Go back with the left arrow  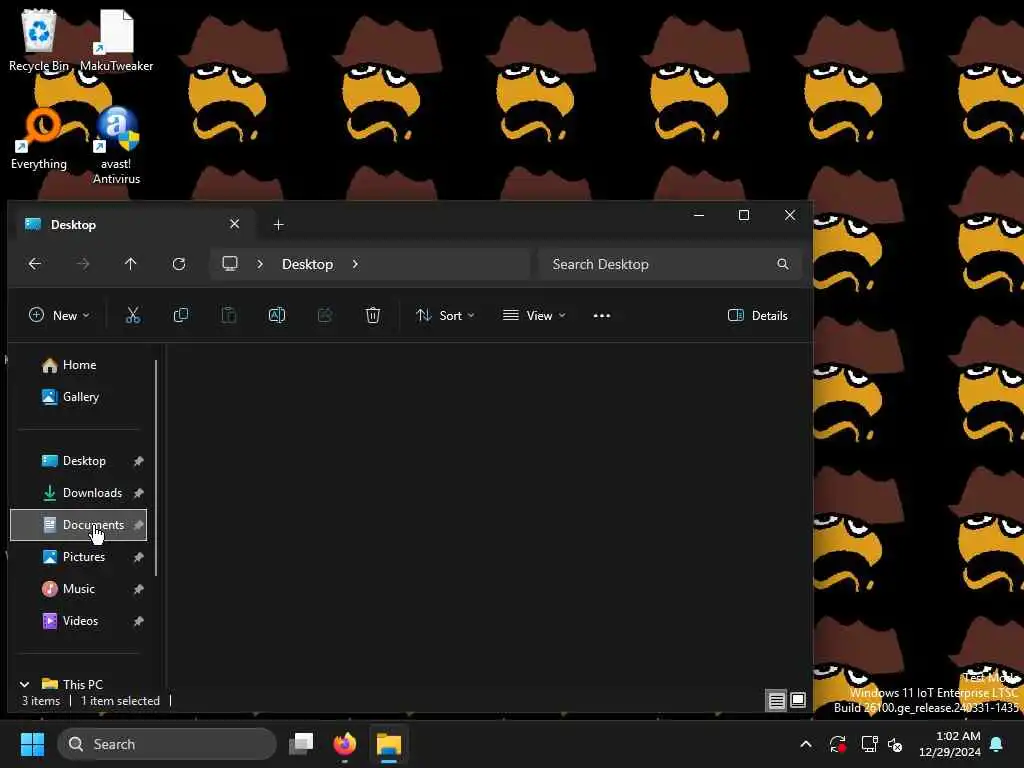point(35,264)
